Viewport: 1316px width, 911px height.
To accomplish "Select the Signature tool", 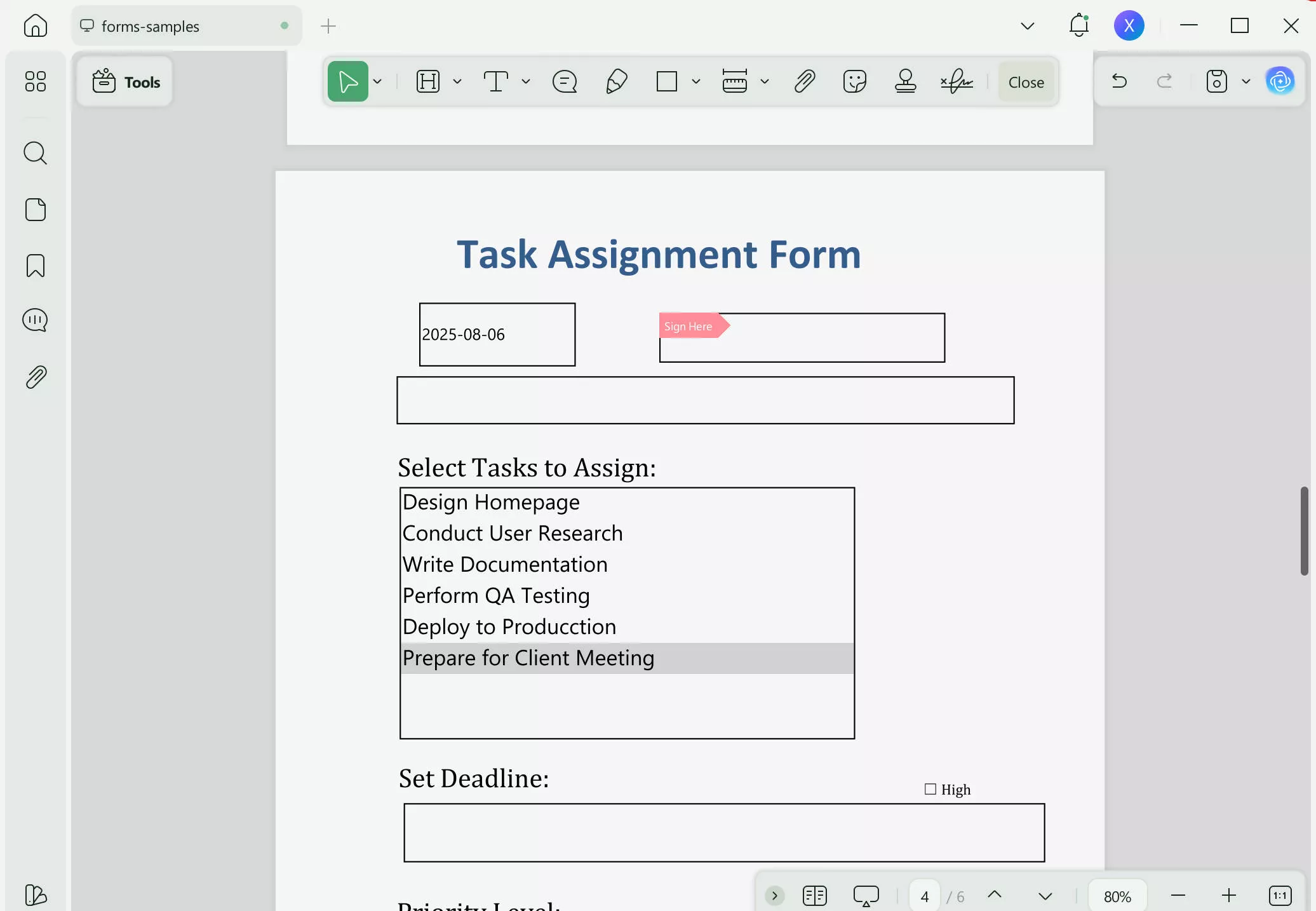I will (x=955, y=81).
